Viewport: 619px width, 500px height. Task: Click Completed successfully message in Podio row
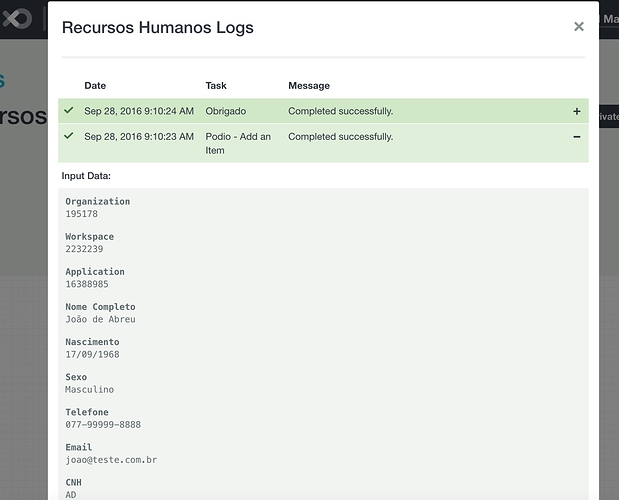click(x=341, y=137)
